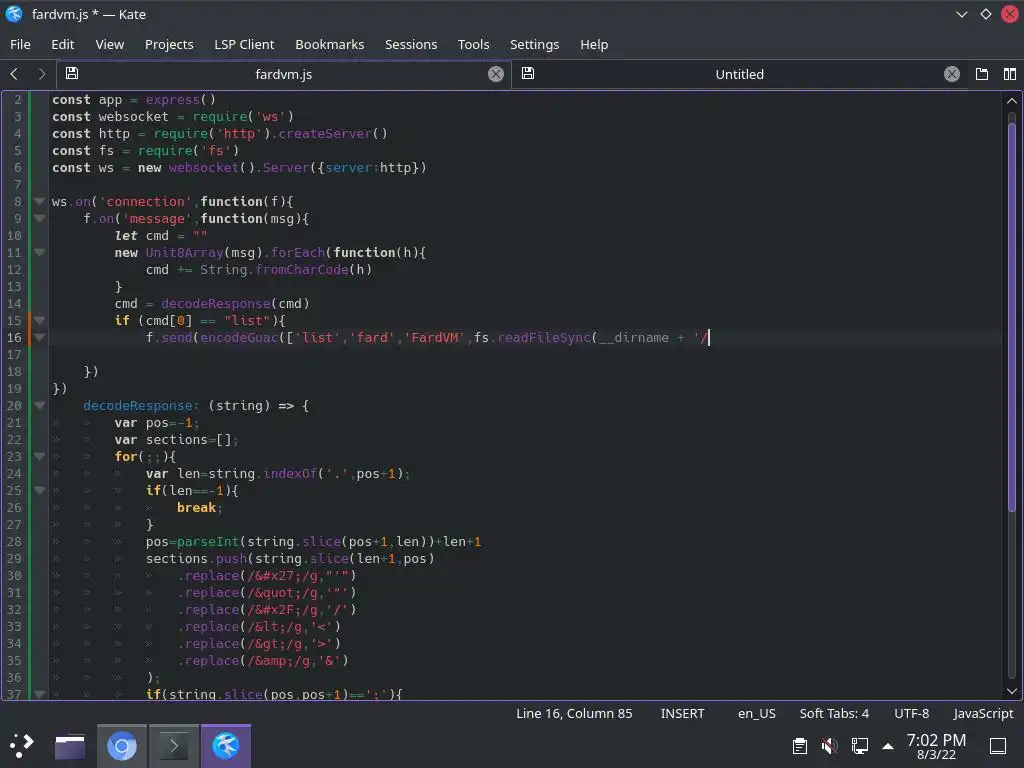
Task: Collapse the fold at line 37
Action: (39, 694)
